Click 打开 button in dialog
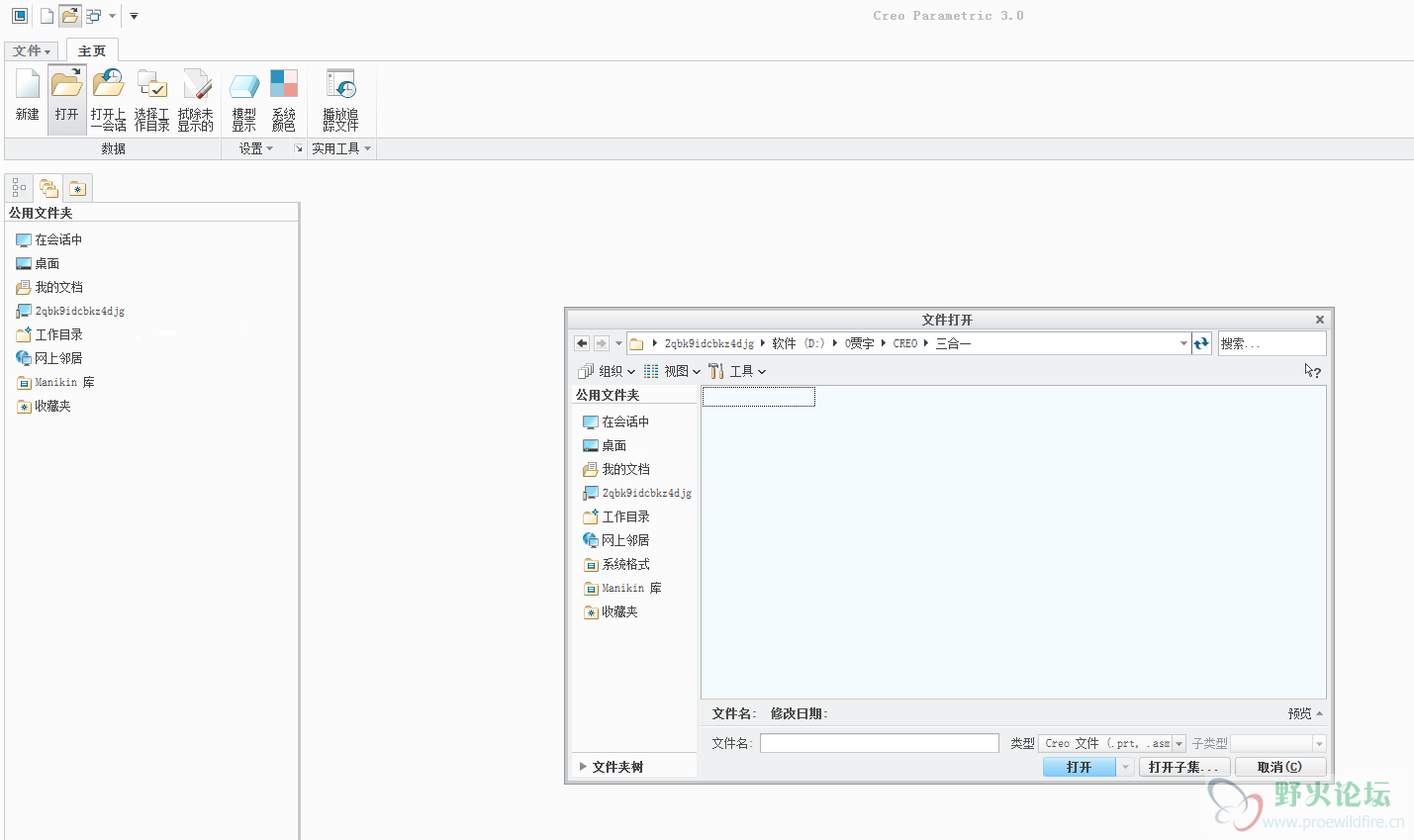 coord(1079,767)
